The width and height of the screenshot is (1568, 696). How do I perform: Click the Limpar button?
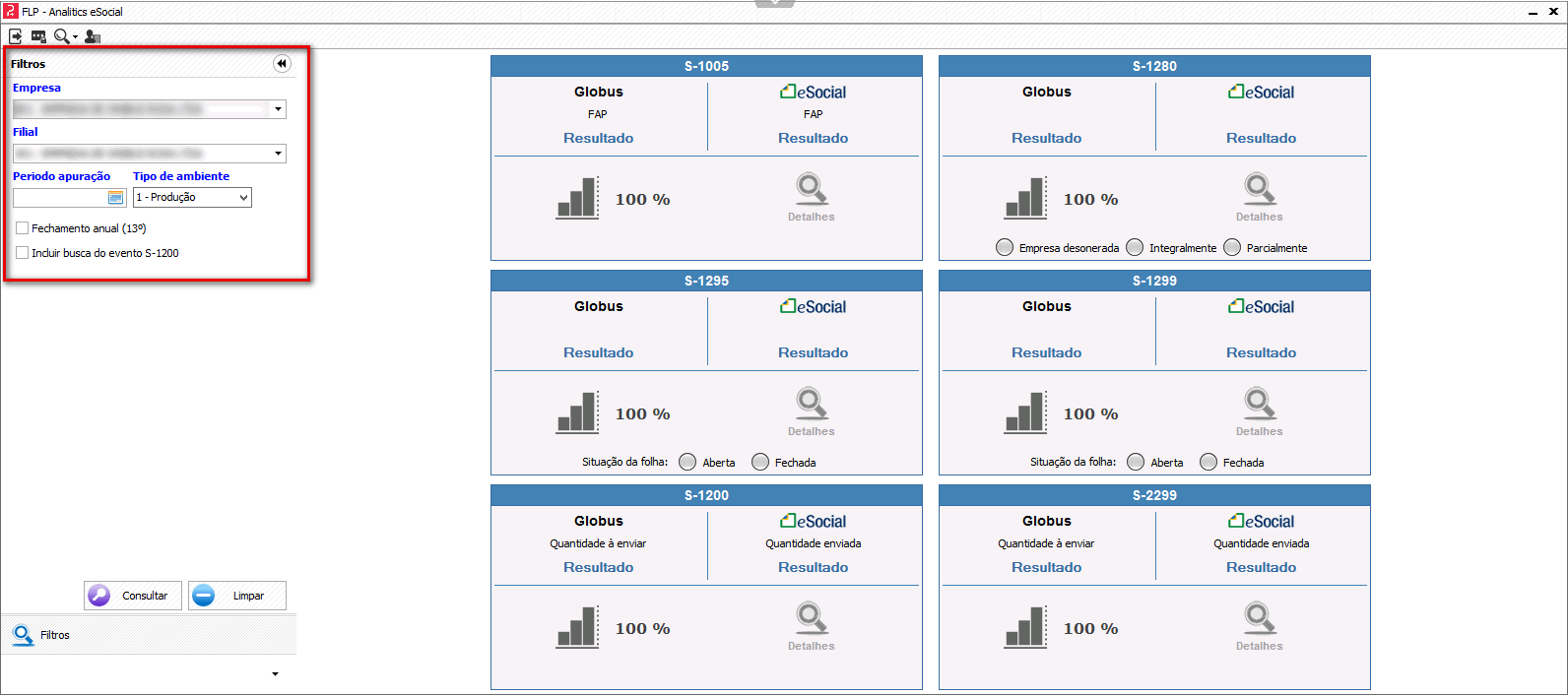[237, 596]
